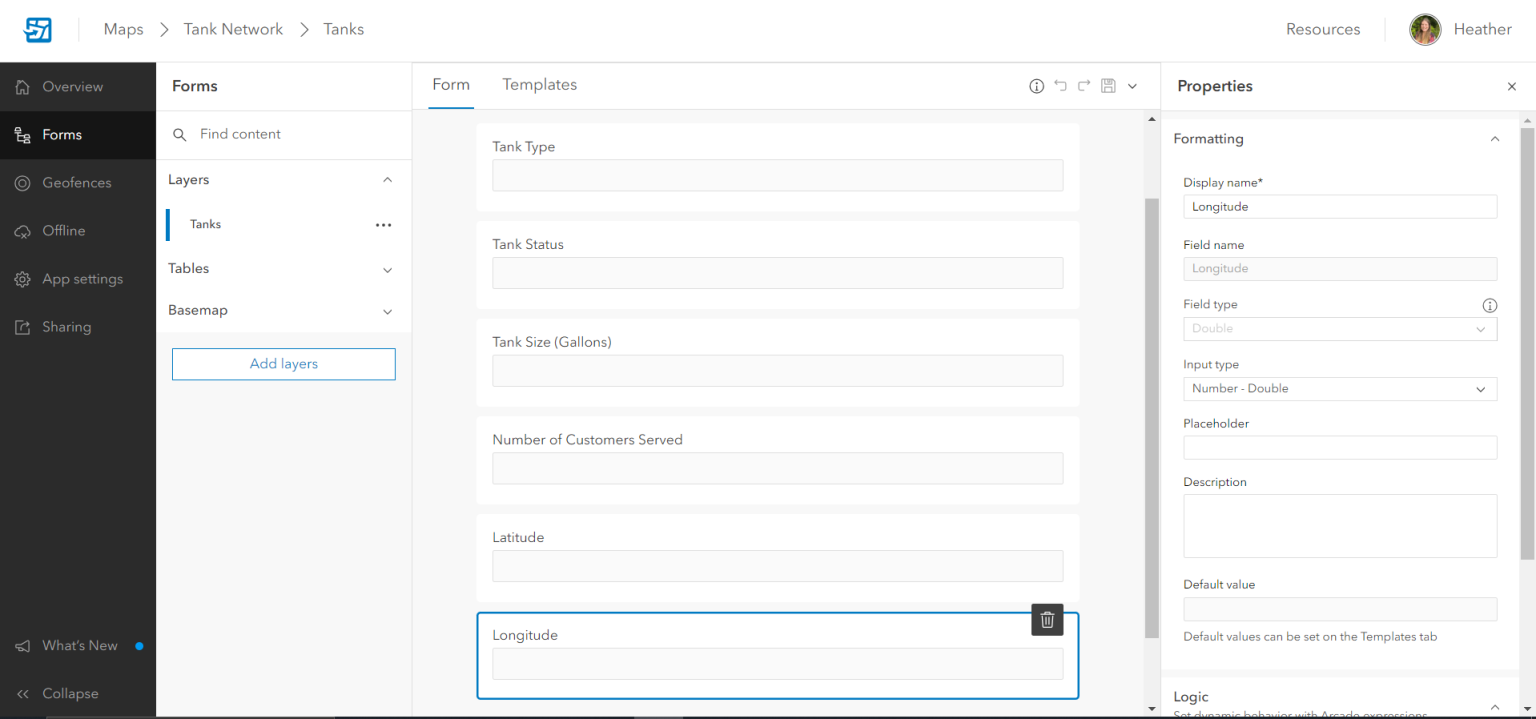
Task: Open the Input type dropdown
Action: 1340,388
